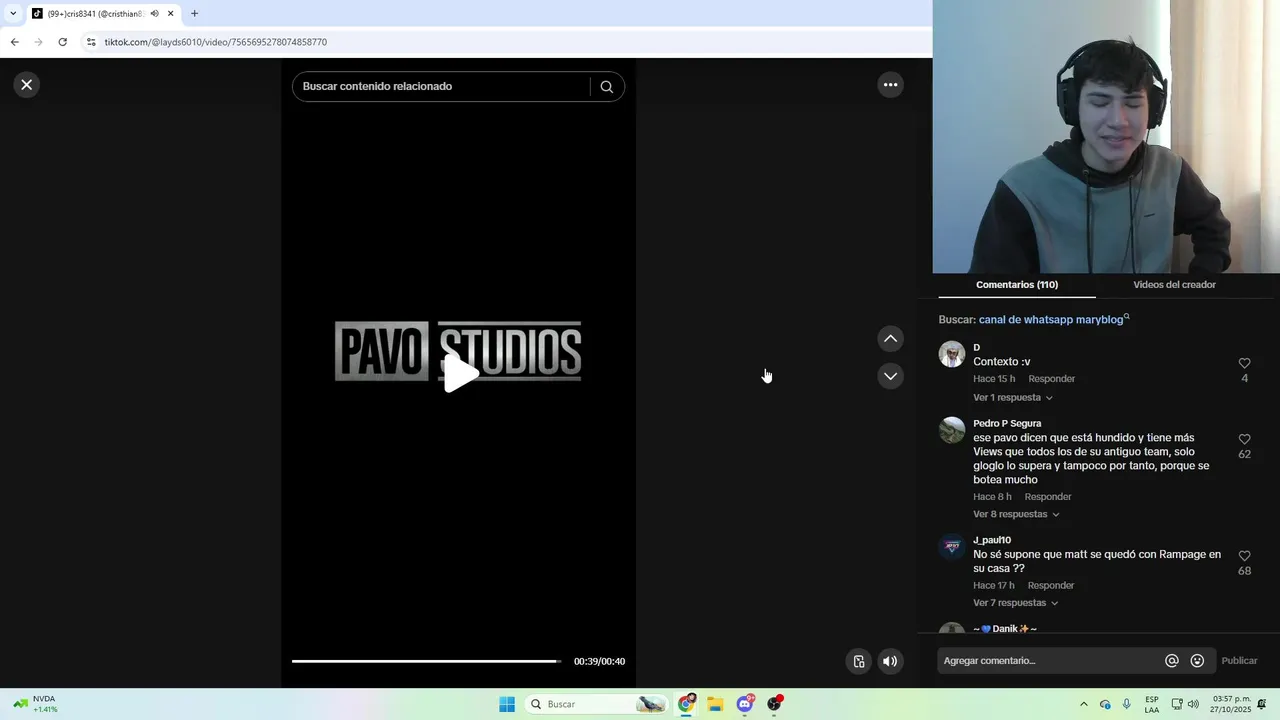Open D's profile avatar
The height and width of the screenshot is (720, 1280).
click(952, 354)
